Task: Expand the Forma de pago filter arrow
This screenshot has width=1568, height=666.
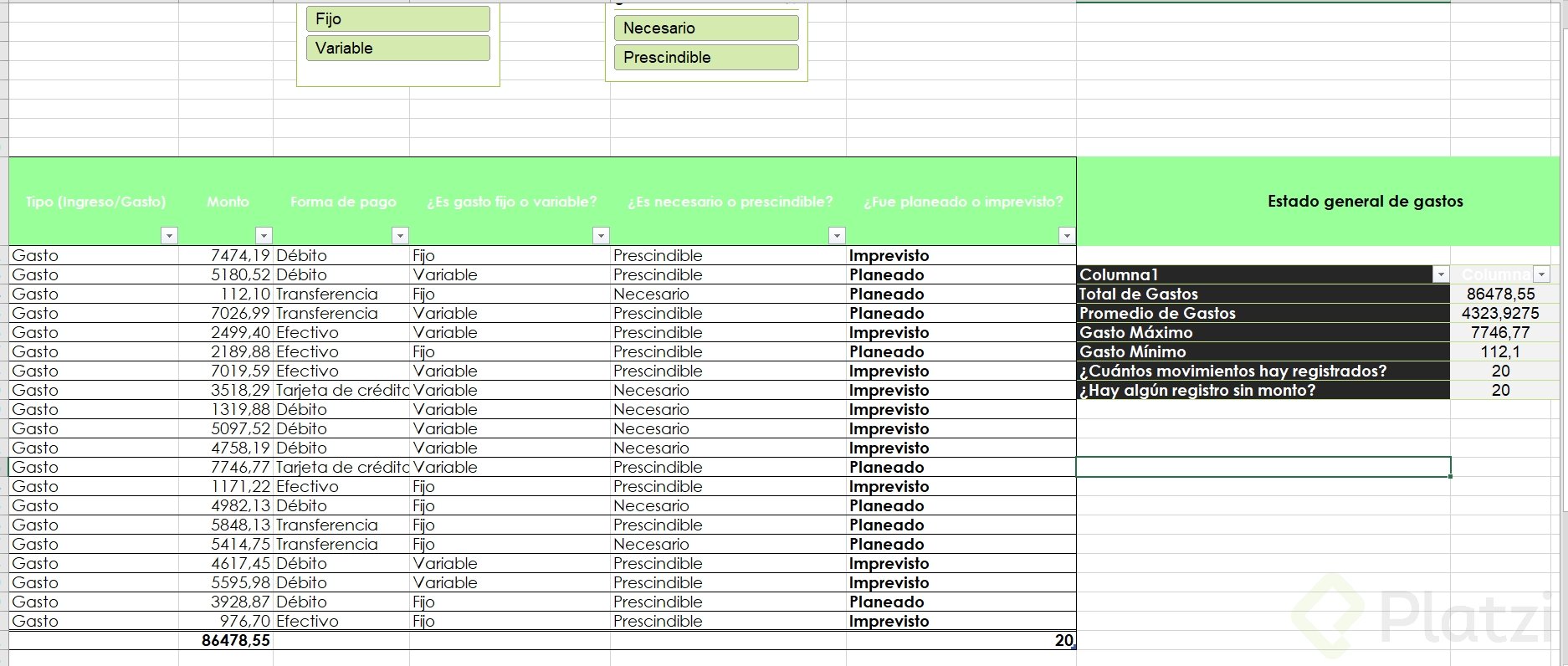Action: (400, 236)
